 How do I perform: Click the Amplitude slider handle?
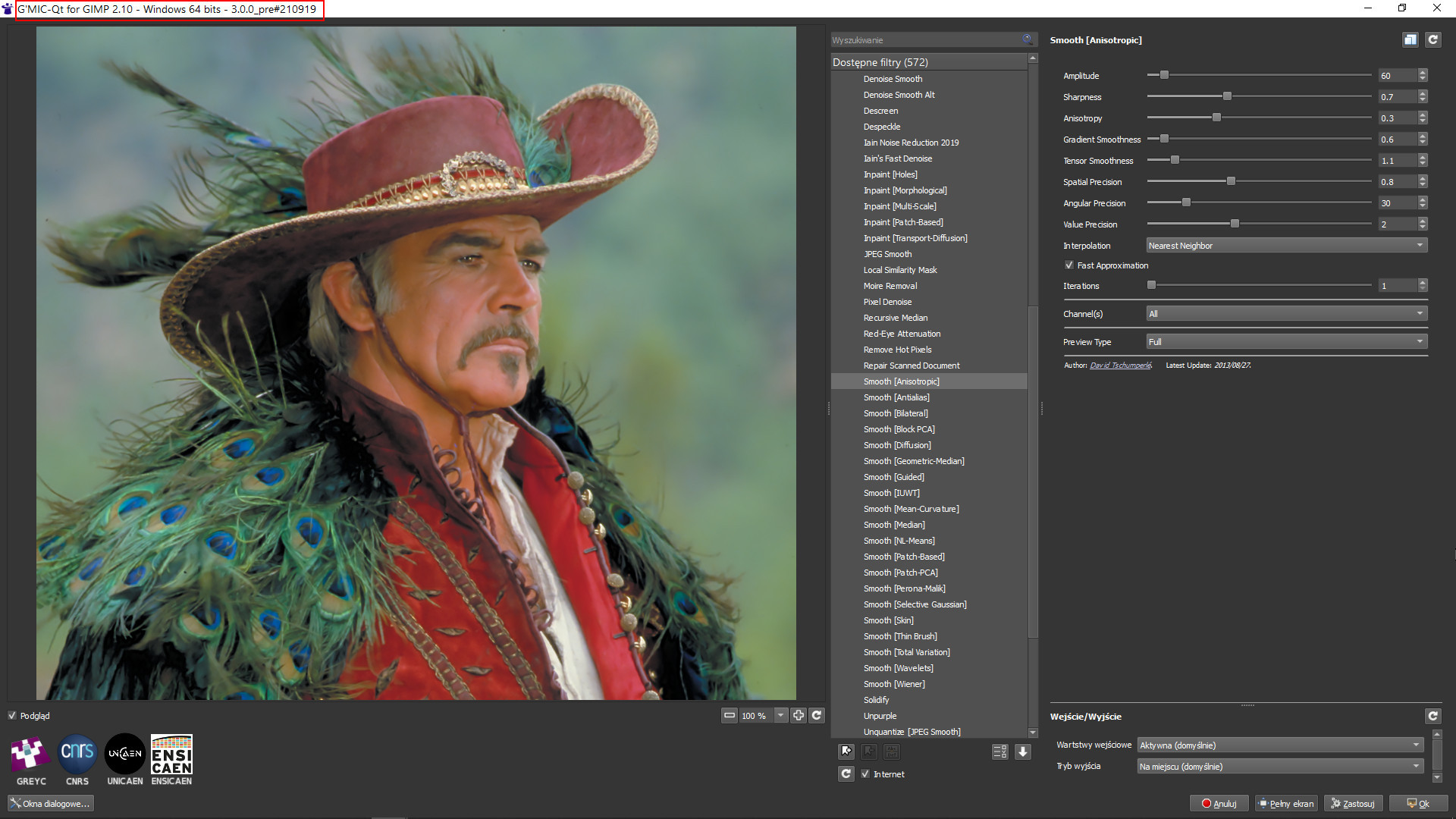[1164, 75]
